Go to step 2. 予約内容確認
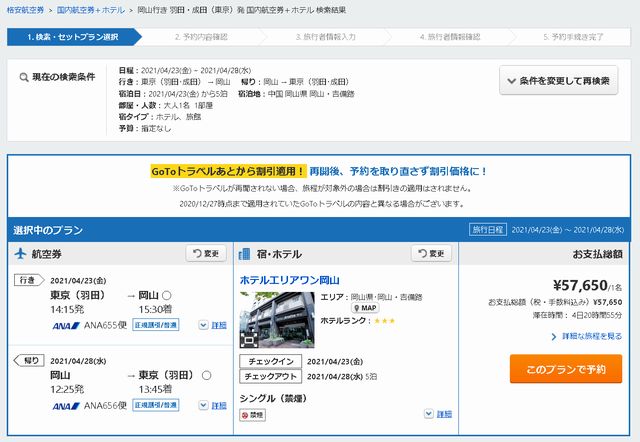The width and height of the screenshot is (640, 442). click(201, 37)
